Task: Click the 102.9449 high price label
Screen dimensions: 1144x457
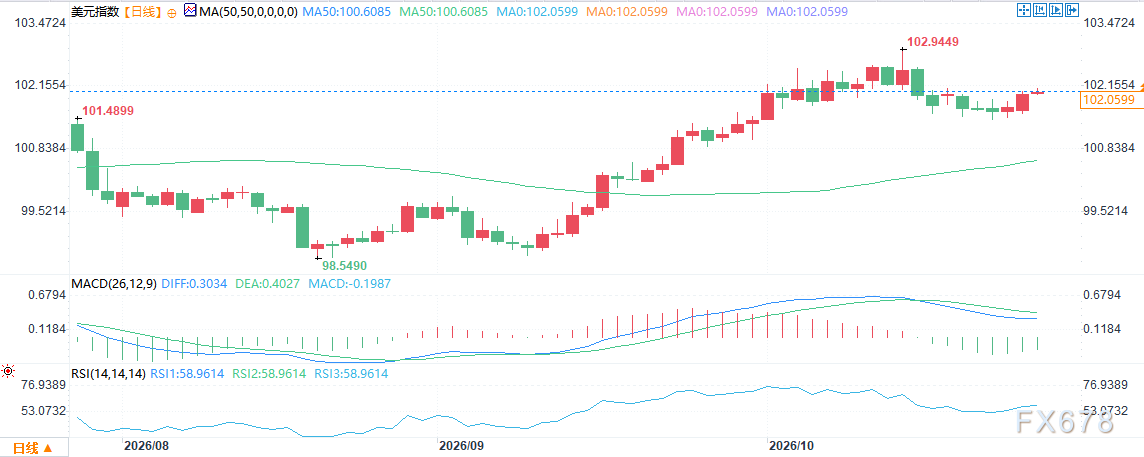Action: pos(932,42)
